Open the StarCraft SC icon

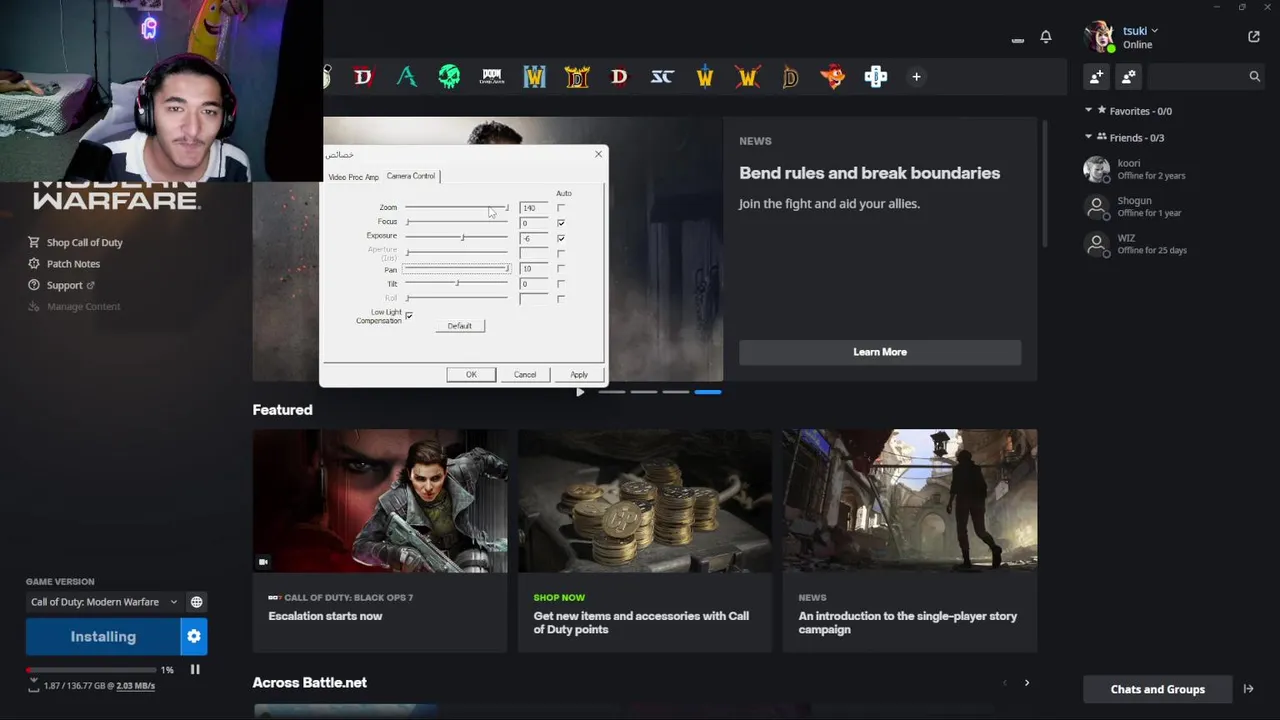pyautogui.click(x=662, y=77)
